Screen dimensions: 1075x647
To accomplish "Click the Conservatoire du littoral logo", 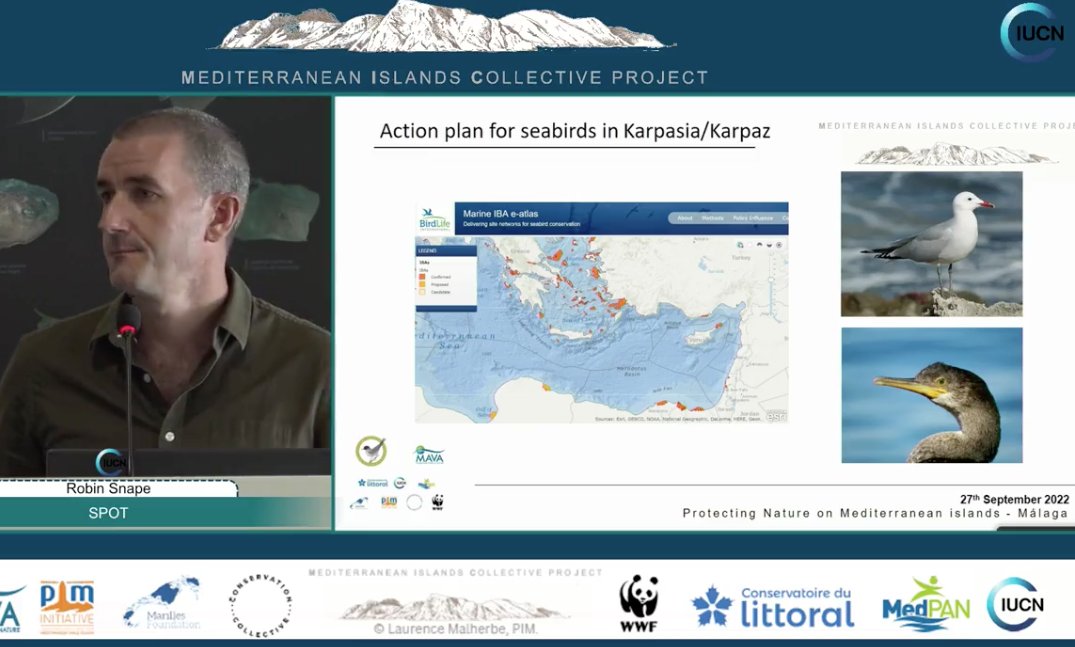I will tap(773, 607).
